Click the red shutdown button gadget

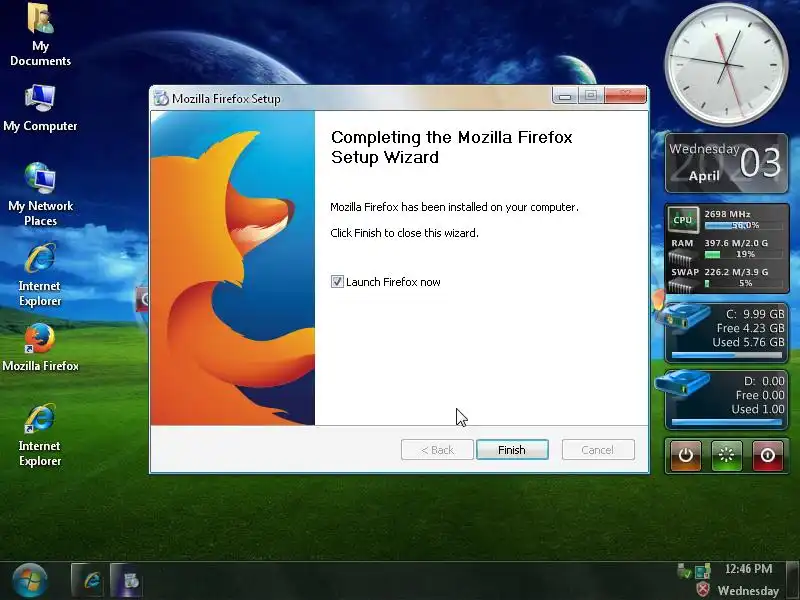click(x=767, y=456)
